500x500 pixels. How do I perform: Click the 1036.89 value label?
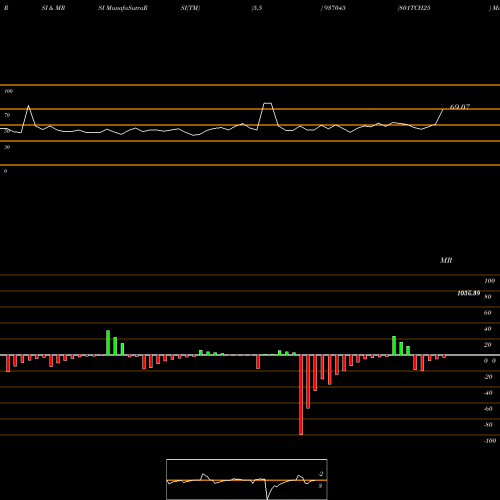(469, 293)
